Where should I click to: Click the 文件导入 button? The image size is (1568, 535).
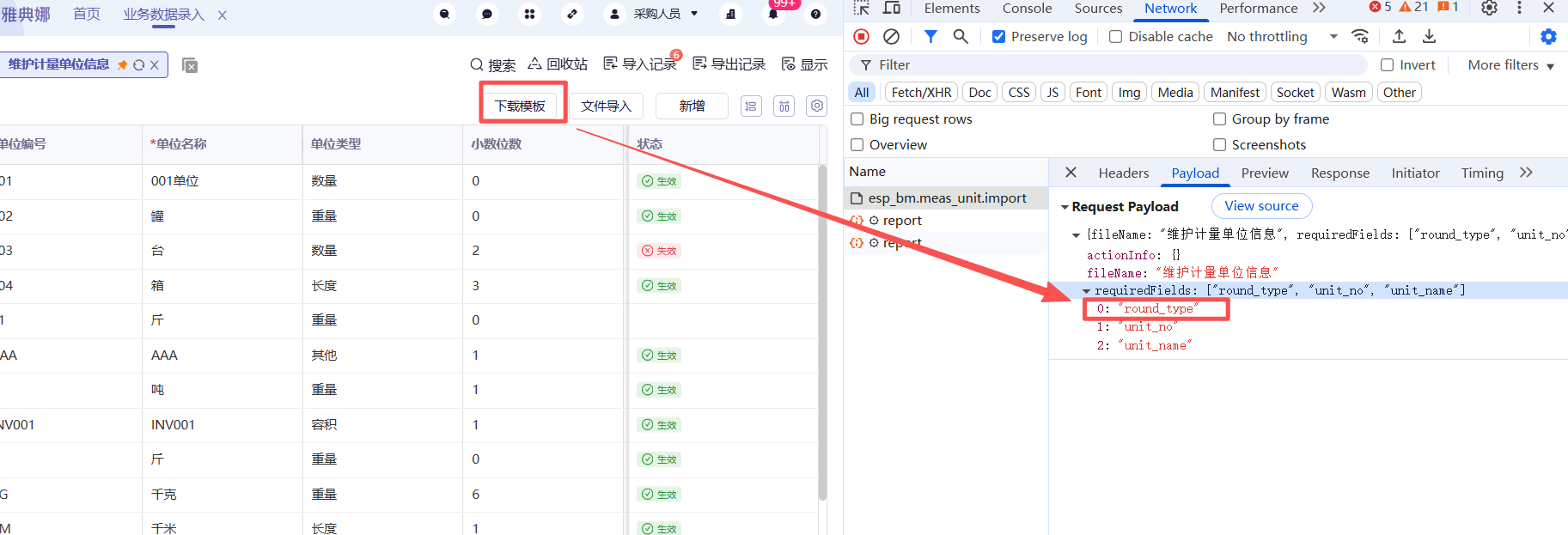point(606,106)
